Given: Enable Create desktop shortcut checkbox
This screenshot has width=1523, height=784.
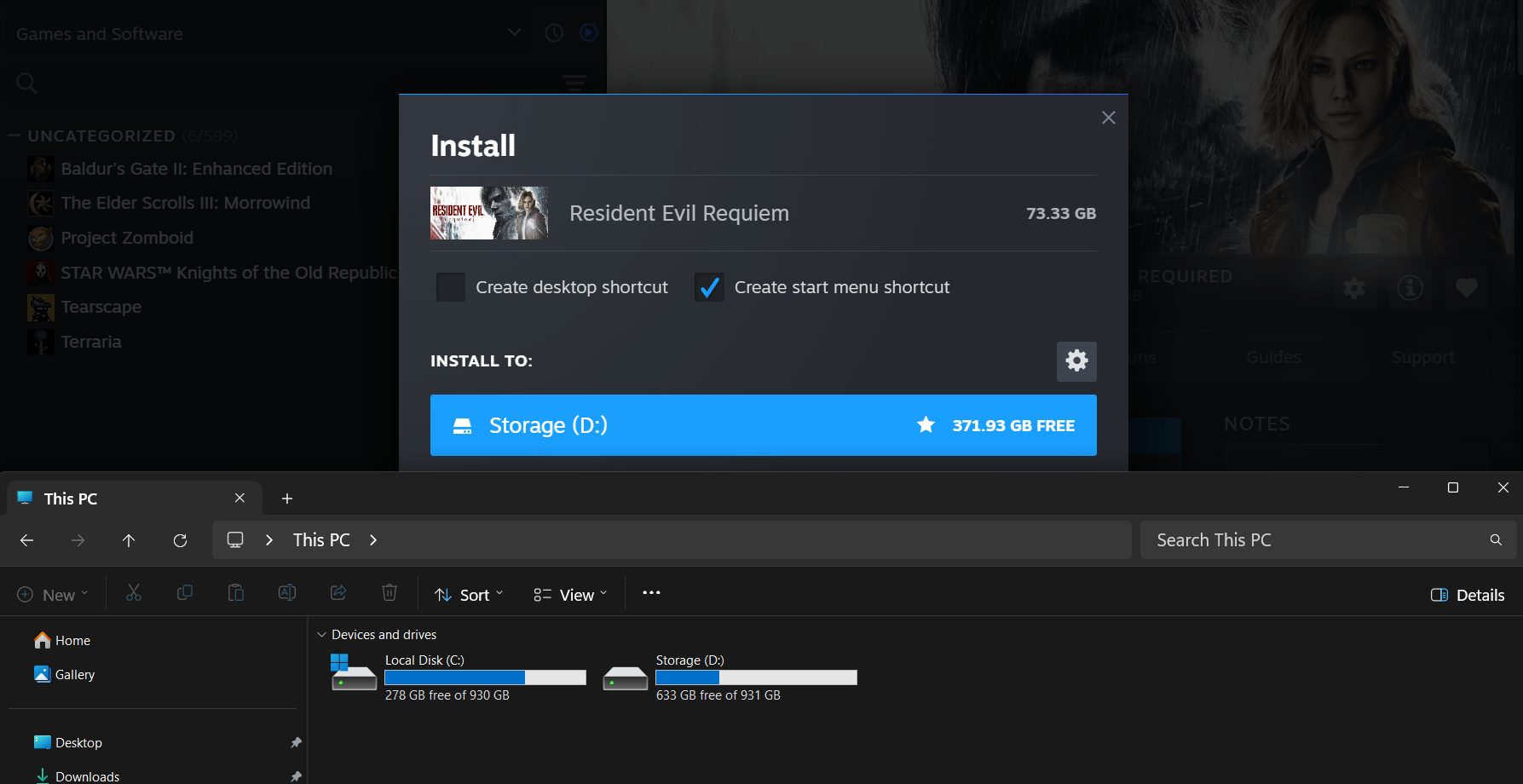Looking at the screenshot, I should point(451,287).
